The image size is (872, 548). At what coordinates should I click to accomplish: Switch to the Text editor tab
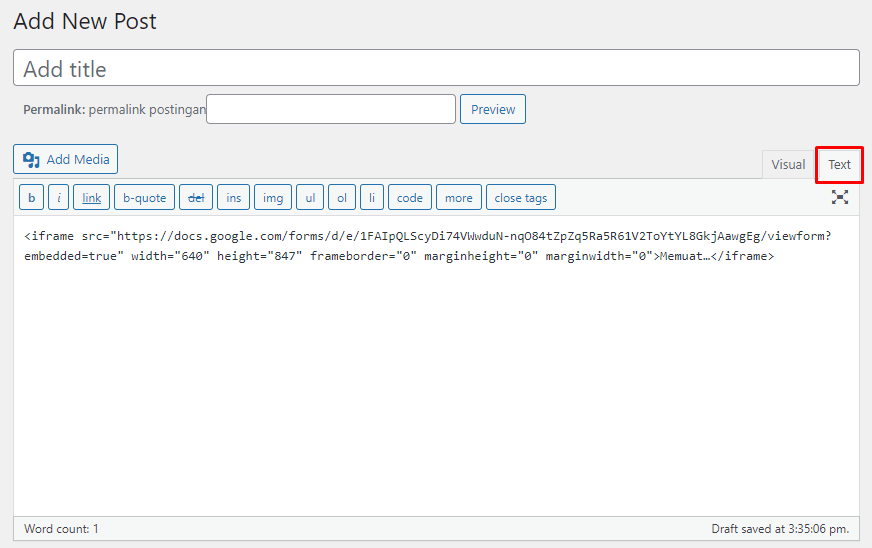point(839,165)
